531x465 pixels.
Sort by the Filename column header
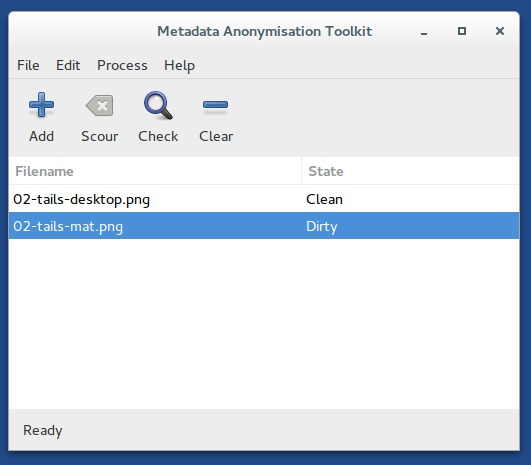[155, 171]
